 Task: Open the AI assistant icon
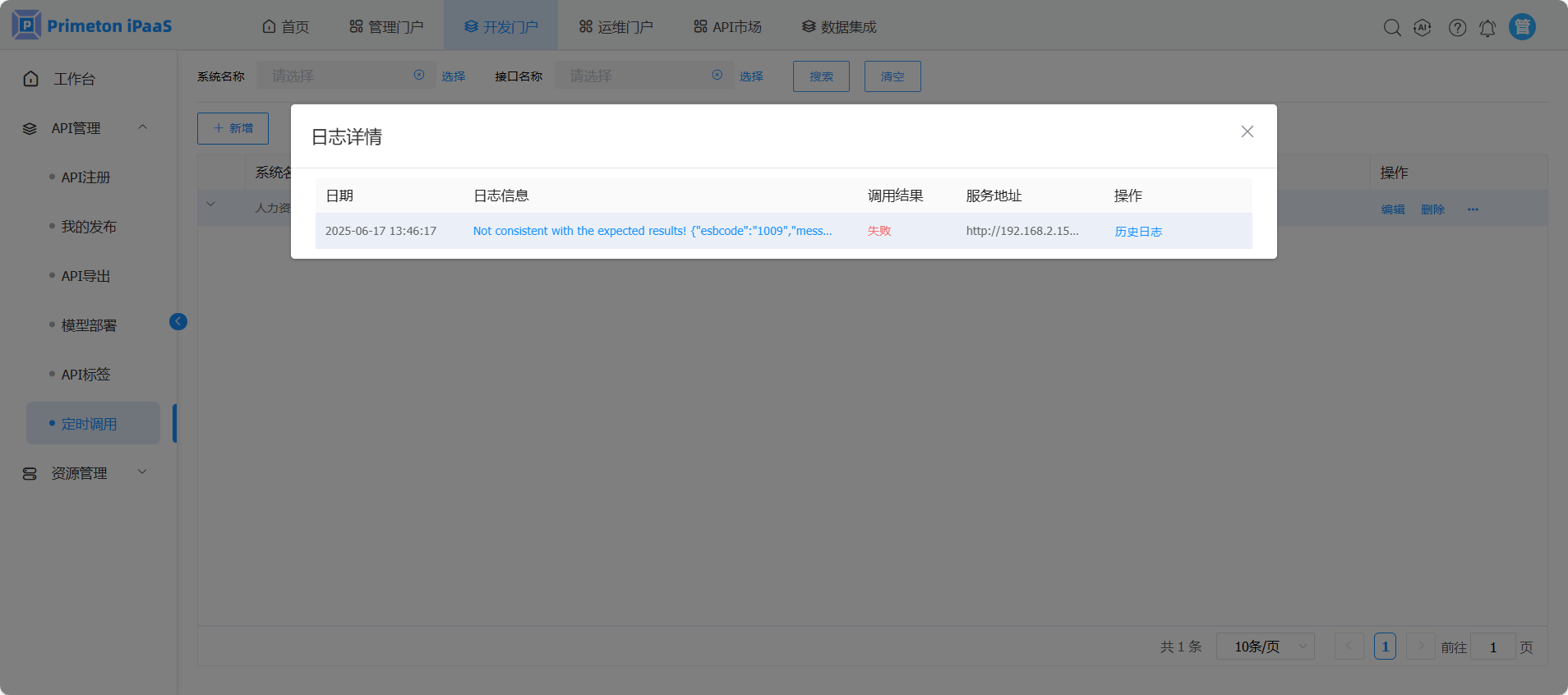click(x=1422, y=28)
